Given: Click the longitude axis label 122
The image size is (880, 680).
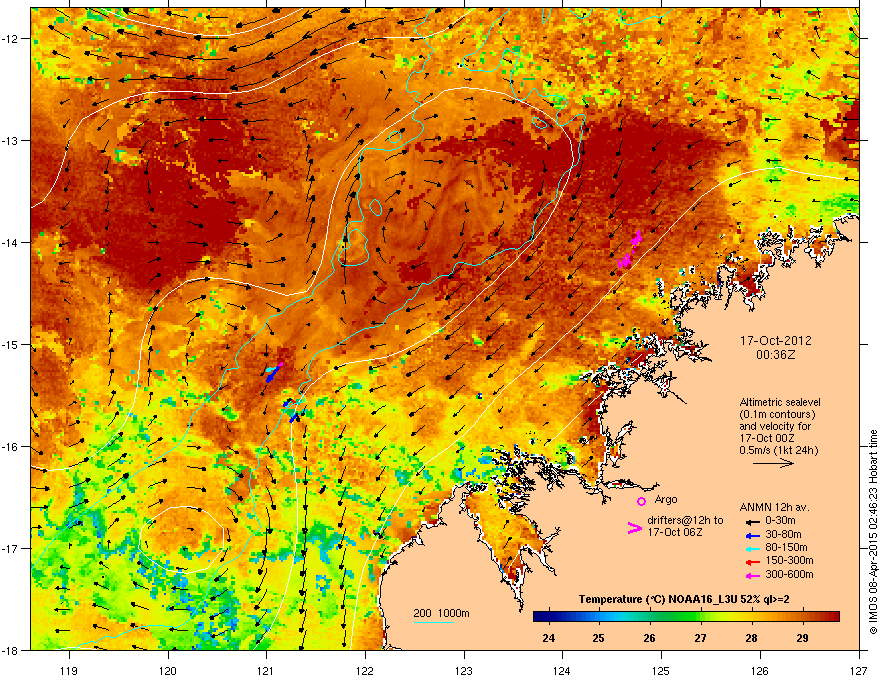Looking at the screenshot, I should tap(365, 670).
